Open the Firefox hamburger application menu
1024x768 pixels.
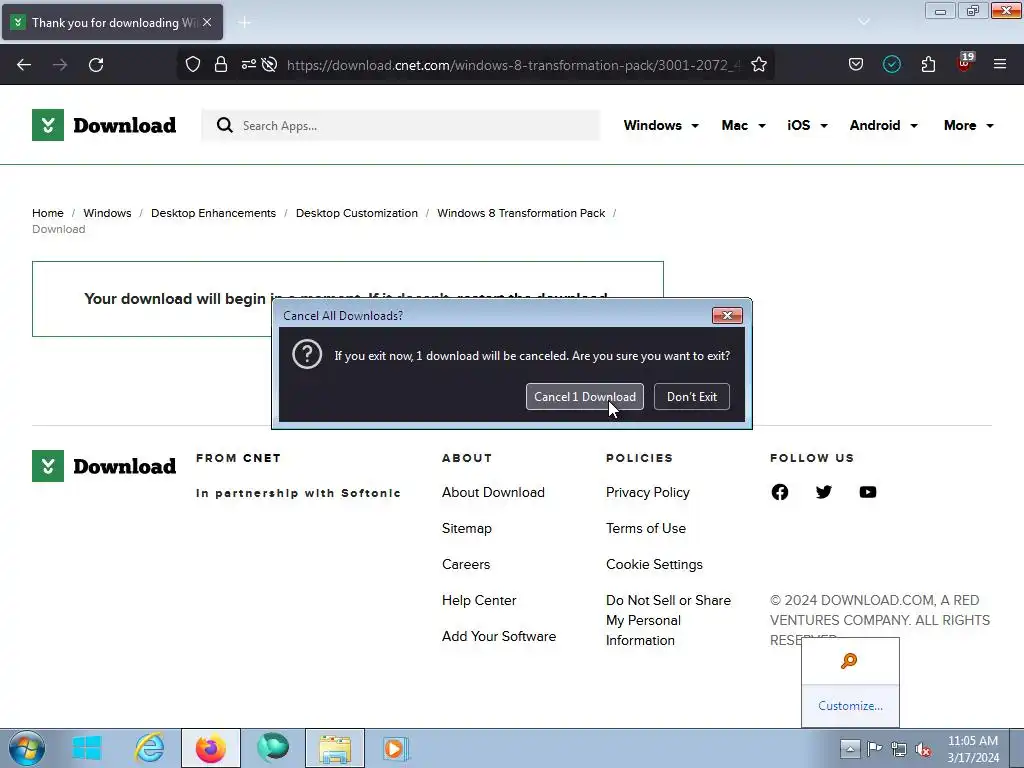tap(999, 64)
